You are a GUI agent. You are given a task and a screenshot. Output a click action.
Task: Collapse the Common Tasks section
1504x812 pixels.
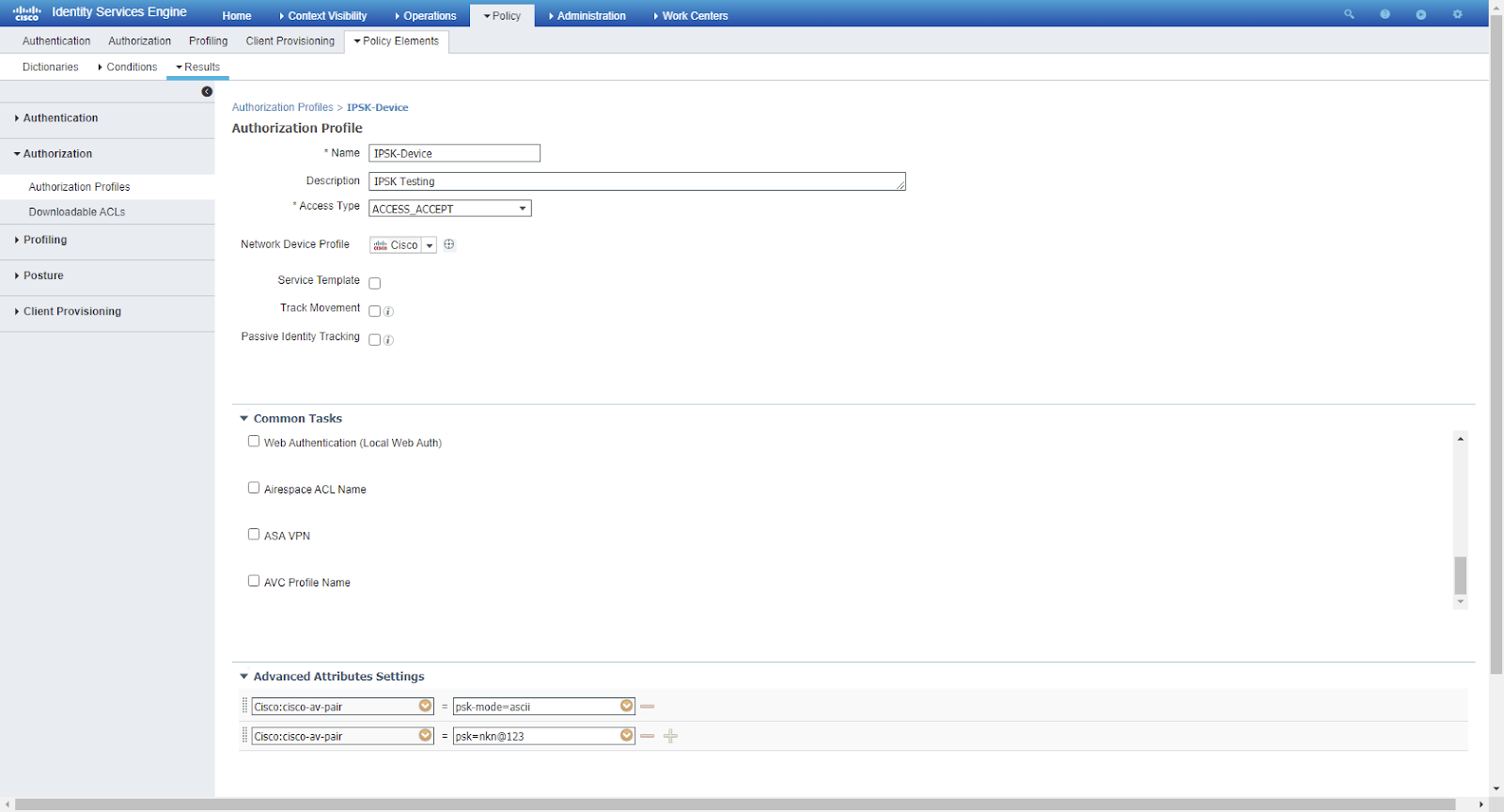[244, 418]
